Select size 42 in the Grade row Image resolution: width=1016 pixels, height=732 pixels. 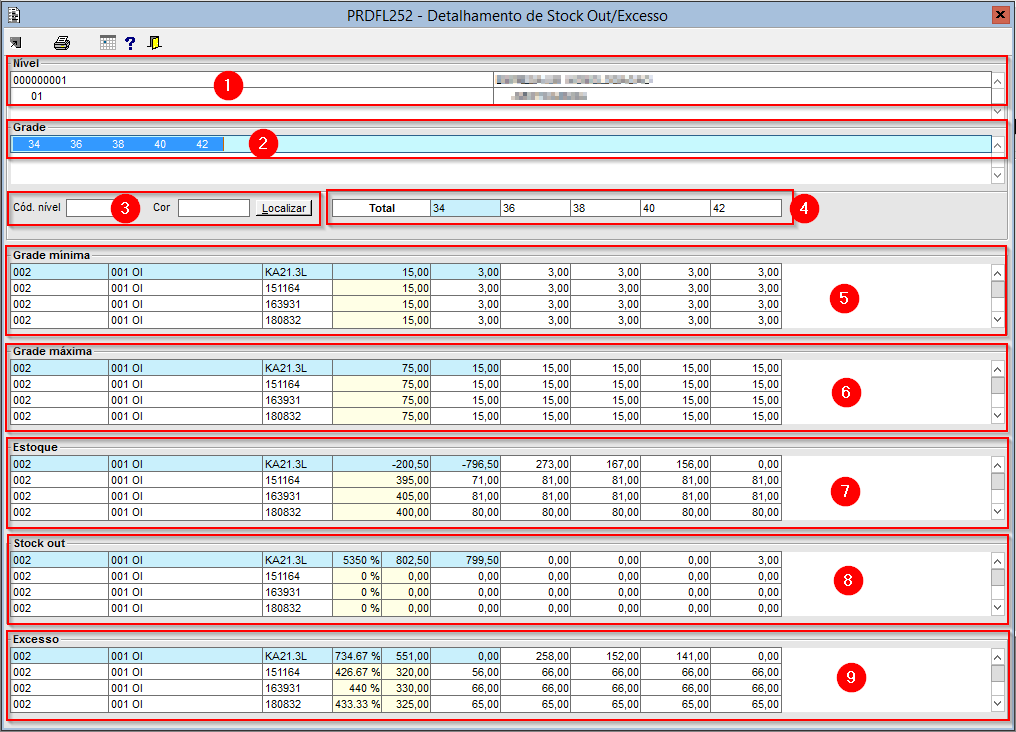[202, 144]
